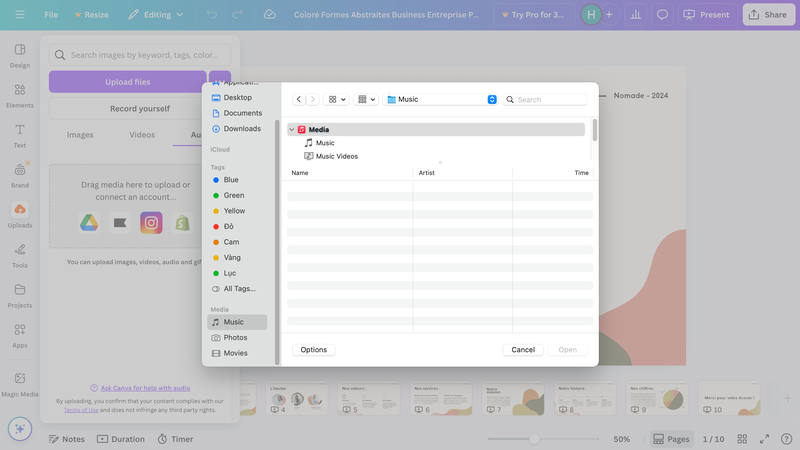Sort by the Artist column header
Image resolution: width=800 pixels, height=450 pixels.
427,173
